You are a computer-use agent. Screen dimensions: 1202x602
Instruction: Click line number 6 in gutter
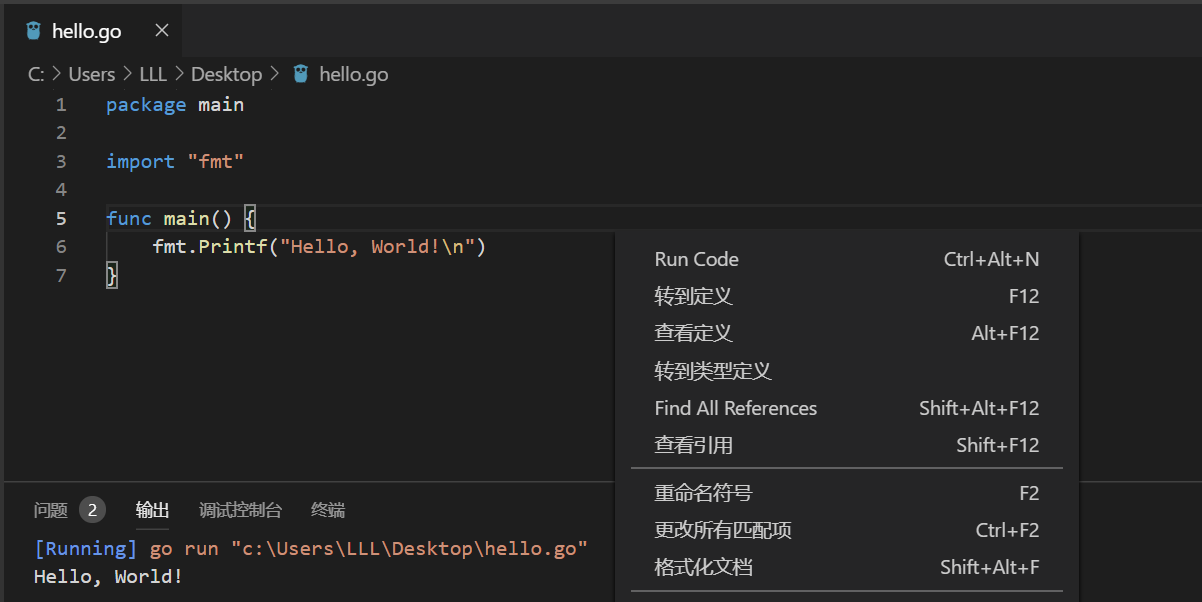tap(61, 246)
